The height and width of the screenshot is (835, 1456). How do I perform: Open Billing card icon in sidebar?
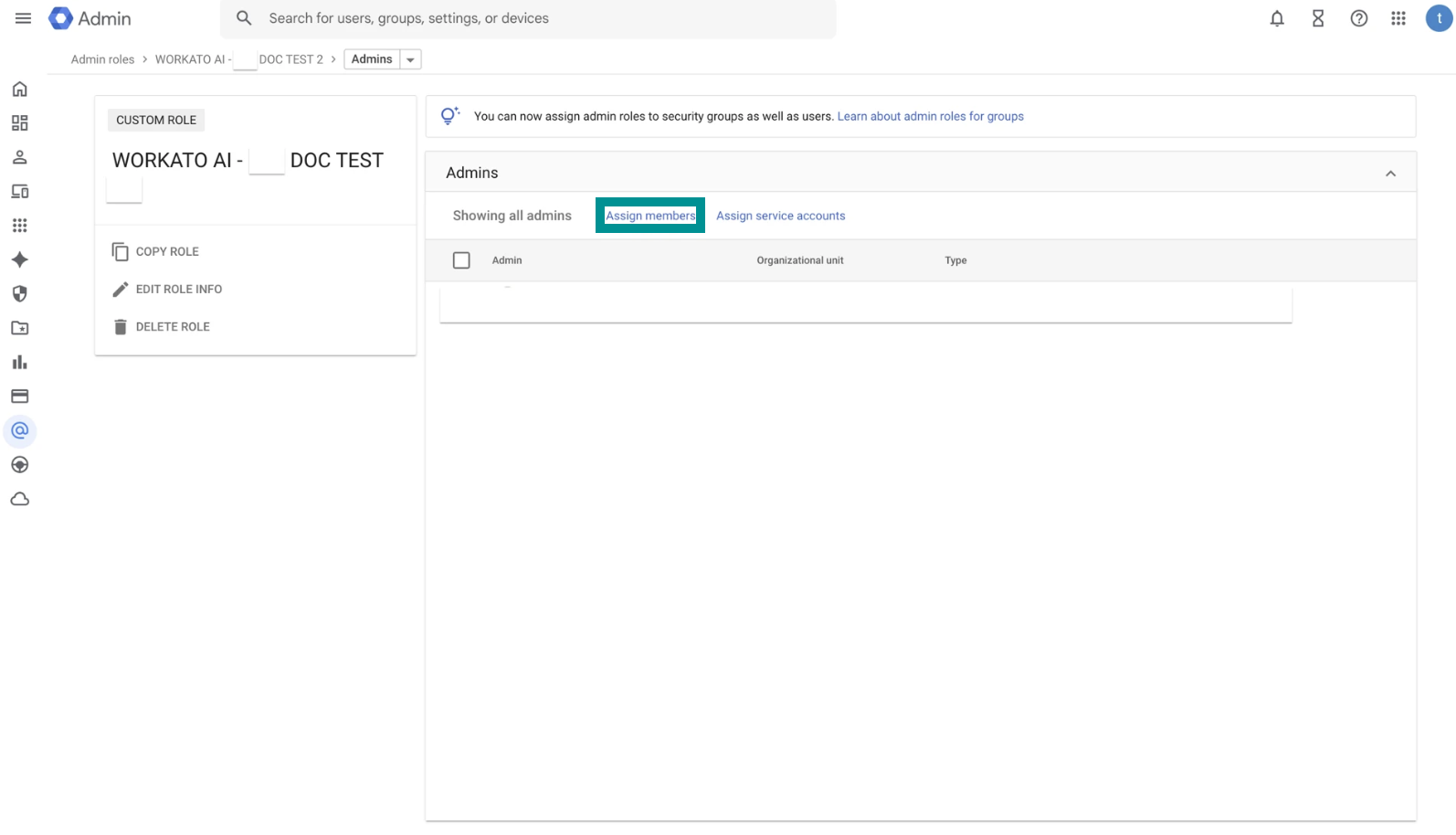(x=20, y=396)
